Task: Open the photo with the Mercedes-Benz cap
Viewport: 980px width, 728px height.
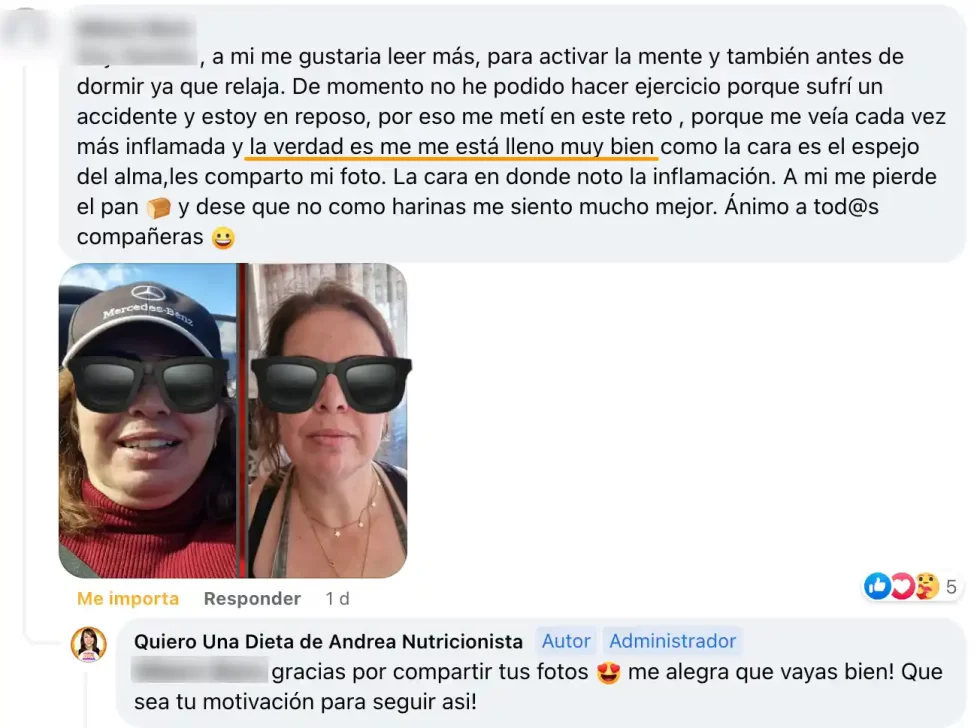Action: (x=149, y=421)
